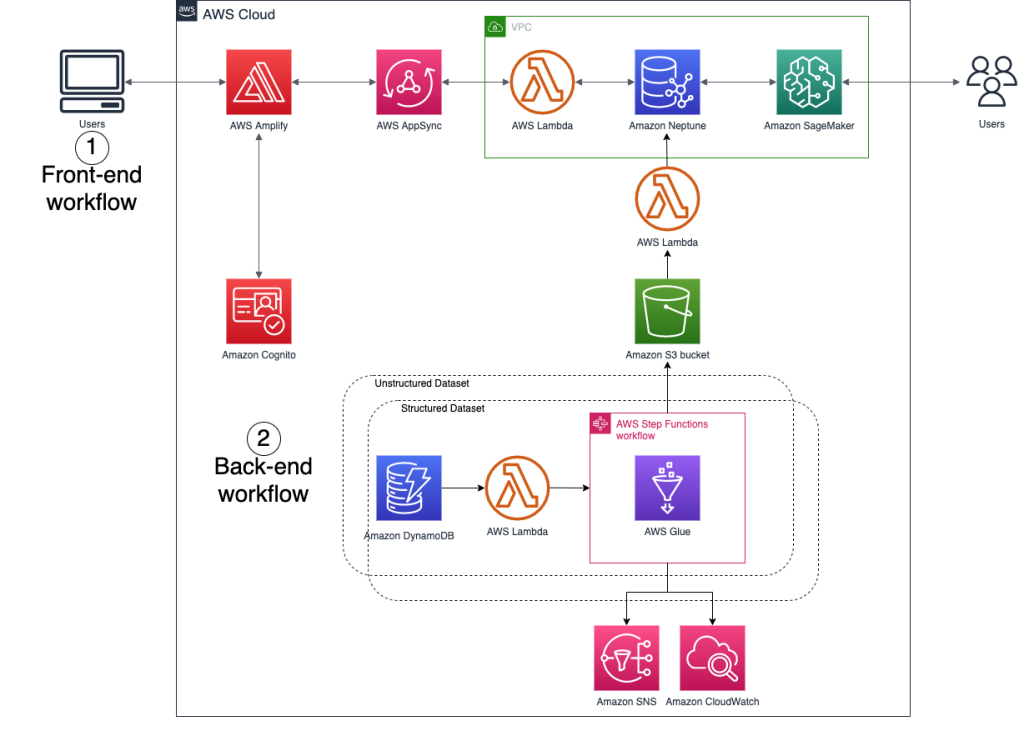1024x731 pixels.
Task: Click the standalone AWS Lambda icon below the VPC
Action: (x=667, y=199)
